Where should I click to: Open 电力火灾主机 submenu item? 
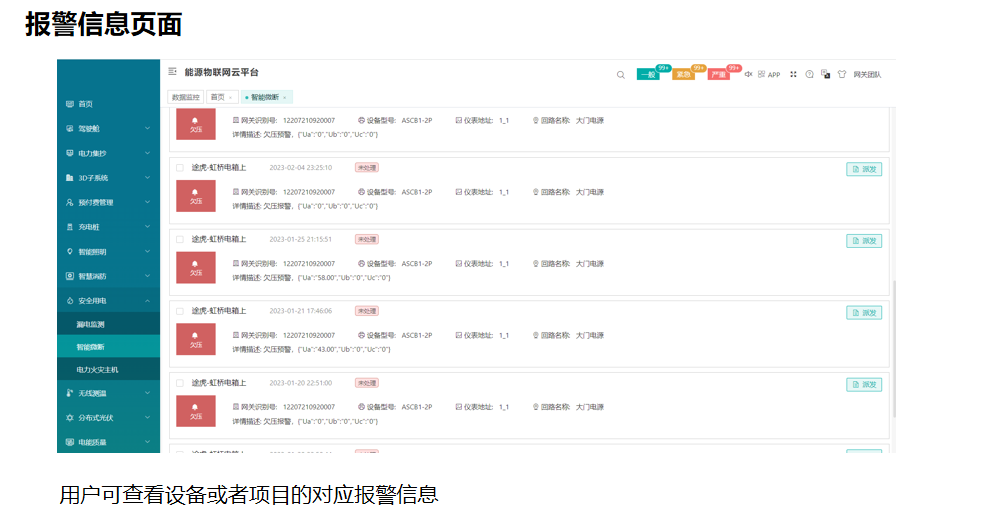[x=109, y=370]
